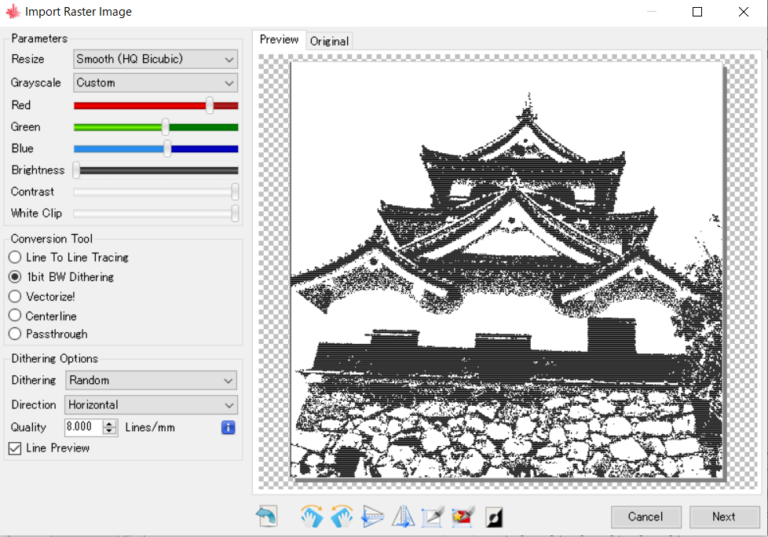Select Line To Line Tracing option
The image size is (768, 537).
[x=15, y=258]
